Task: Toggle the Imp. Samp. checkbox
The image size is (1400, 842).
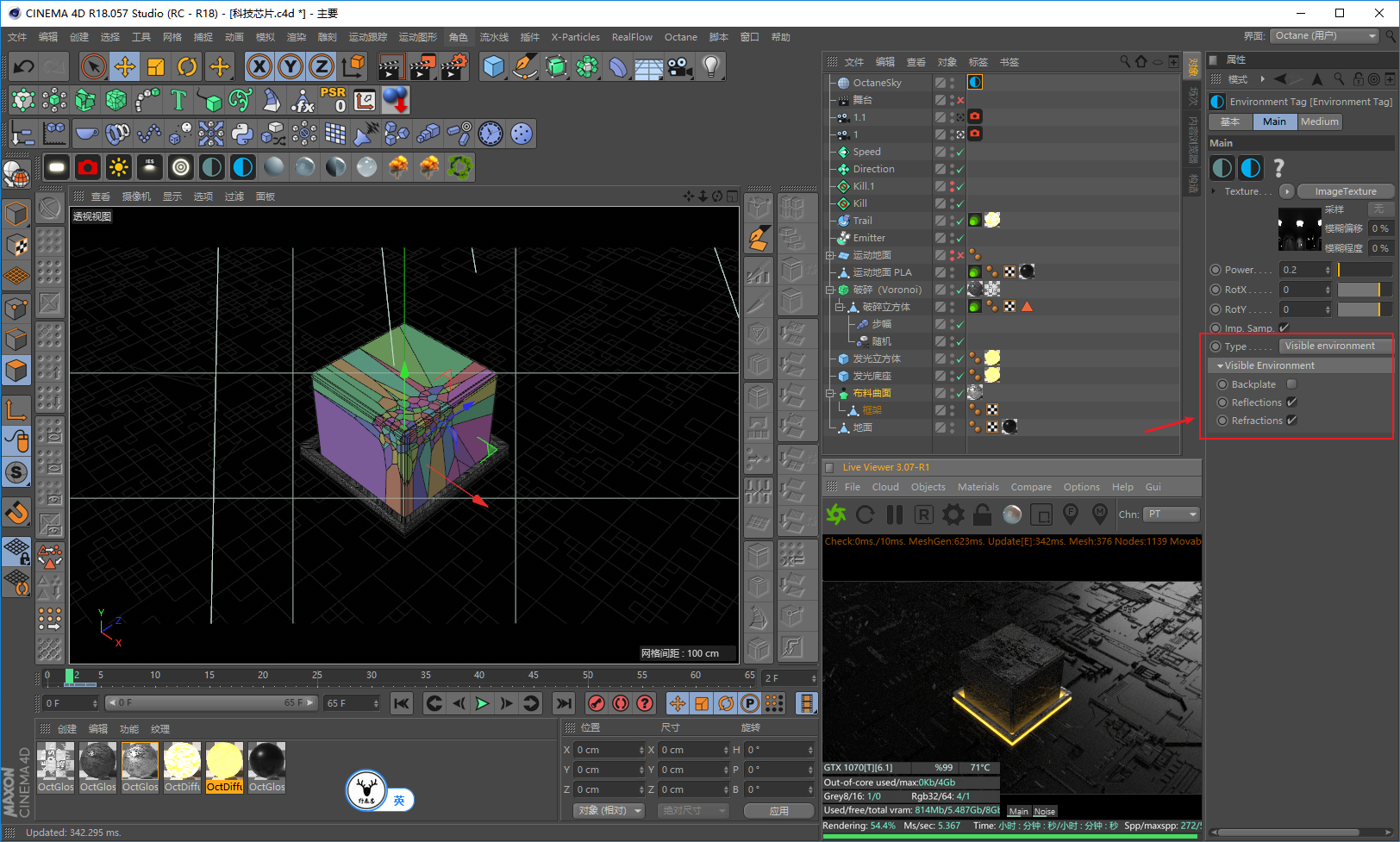Action: (x=1284, y=327)
